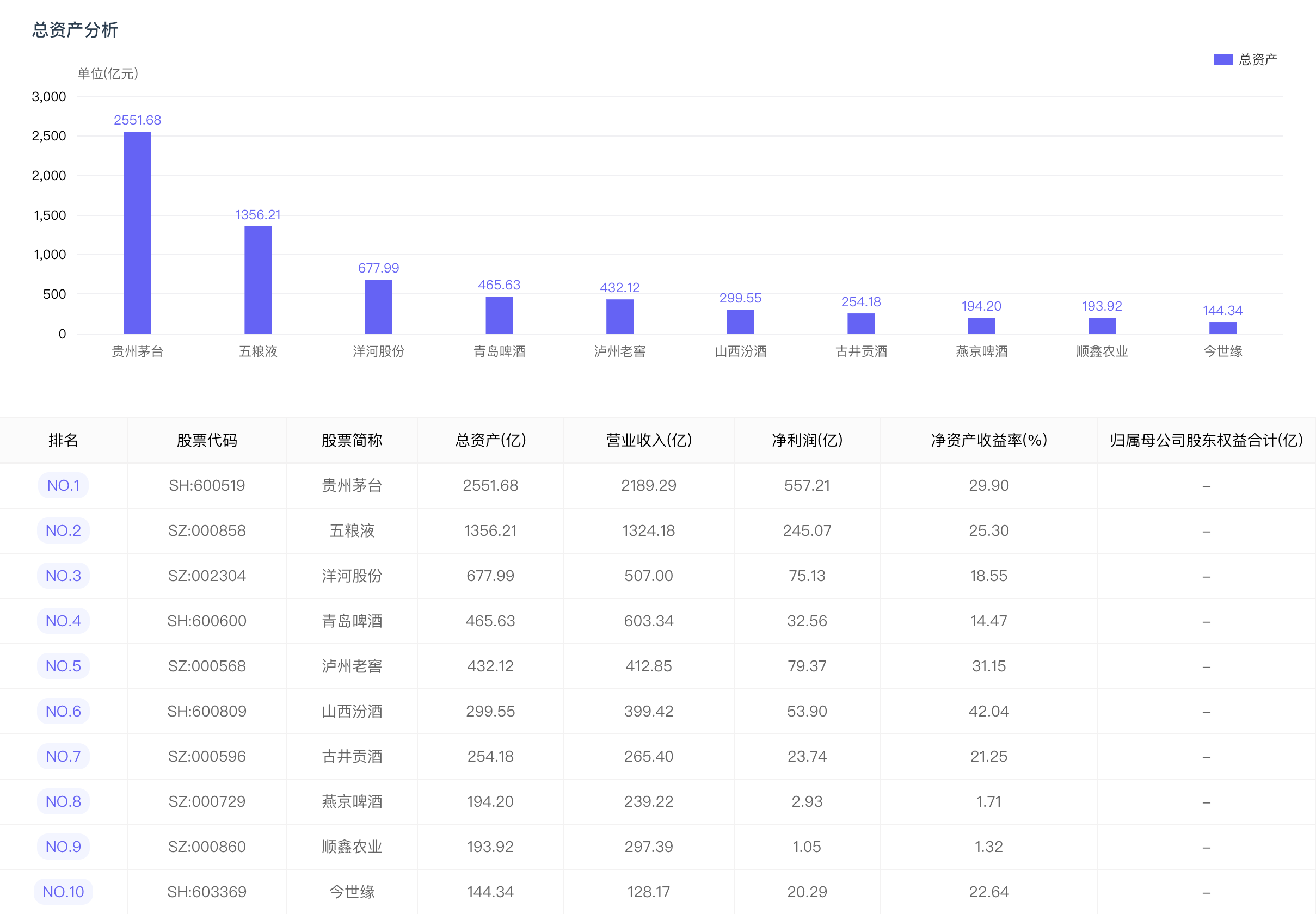The image size is (1316, 914).
Task: Click the NO.6 rank badge
Action: coord(64,711)
